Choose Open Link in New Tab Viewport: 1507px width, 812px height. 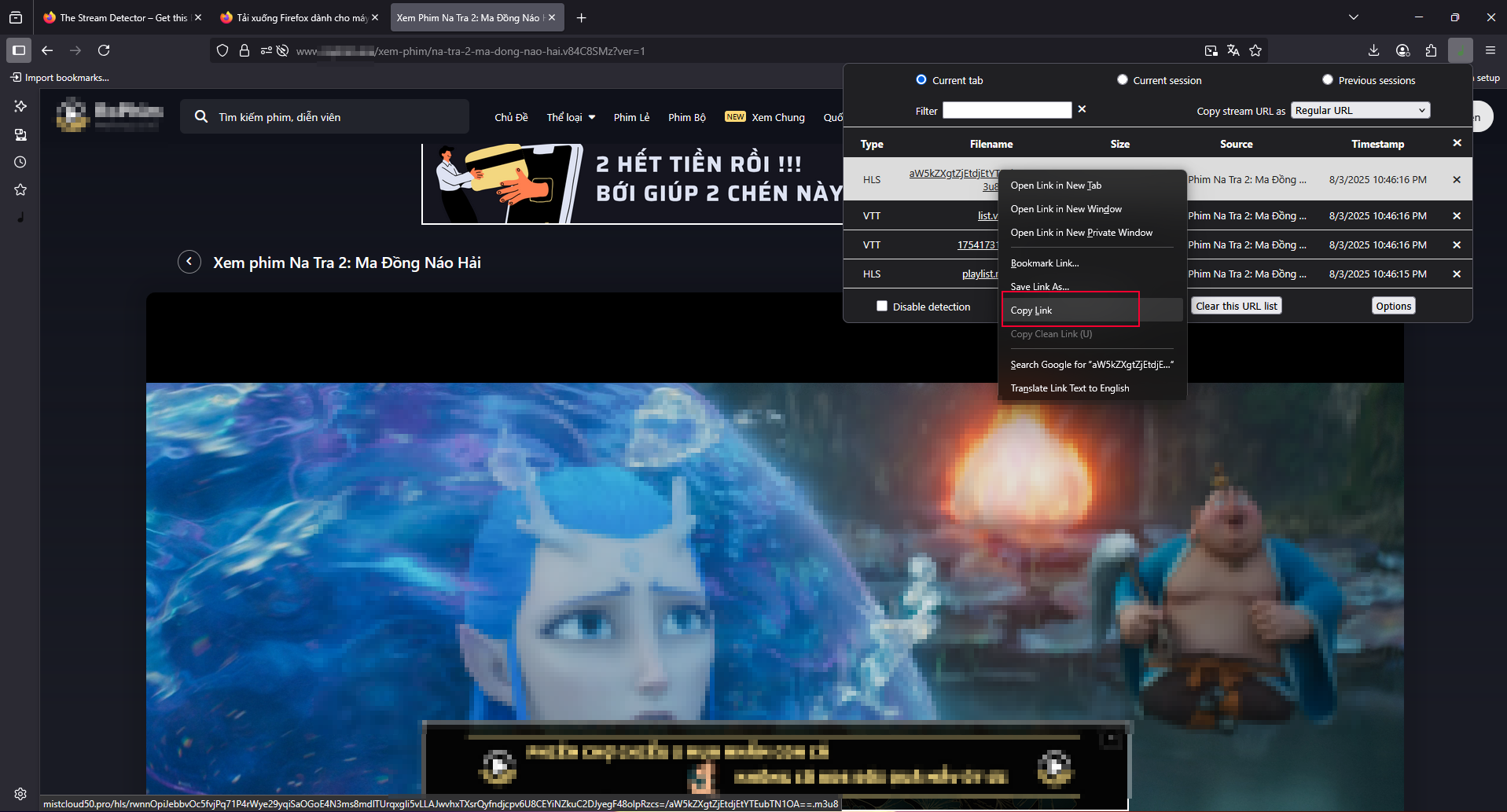[x=1092, y=186]
